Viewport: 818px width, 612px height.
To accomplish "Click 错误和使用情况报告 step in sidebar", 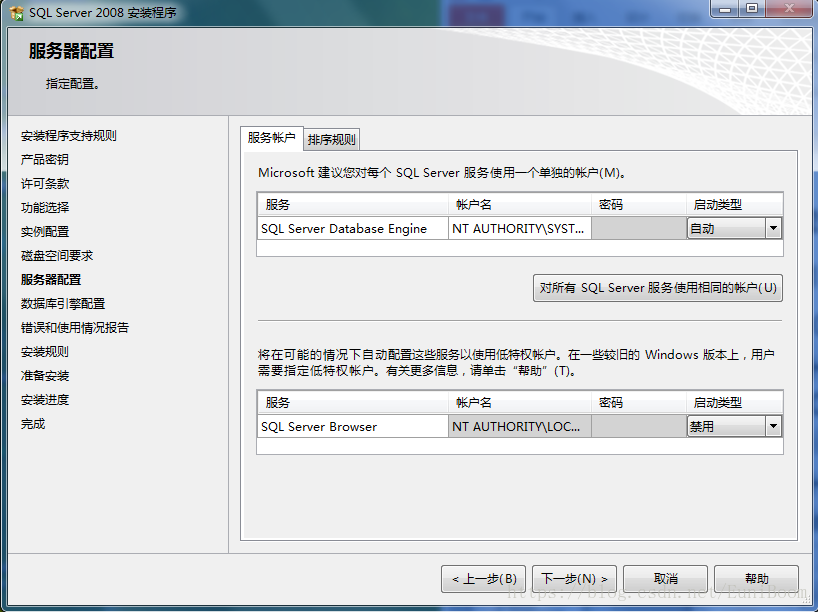I will click(75, 328).
